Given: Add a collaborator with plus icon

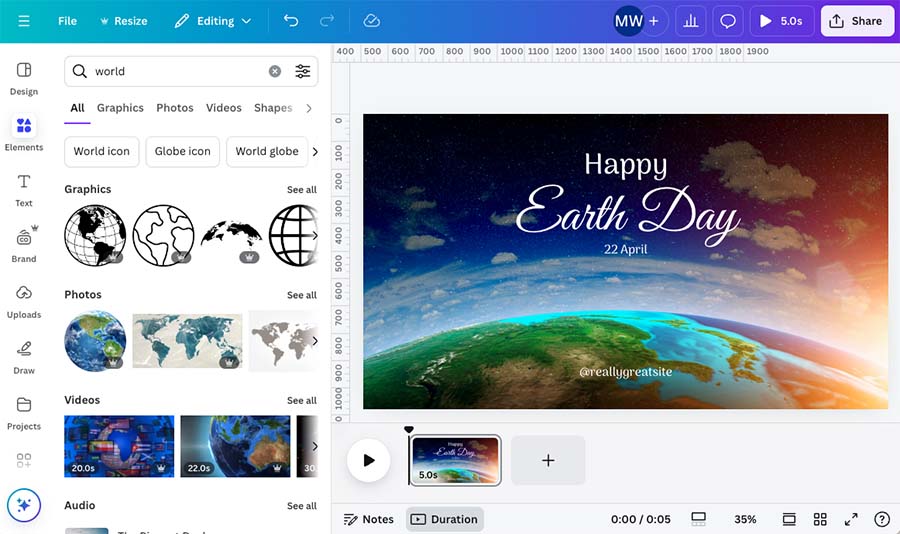Looking at the screenshot, I should click(654, 21).
